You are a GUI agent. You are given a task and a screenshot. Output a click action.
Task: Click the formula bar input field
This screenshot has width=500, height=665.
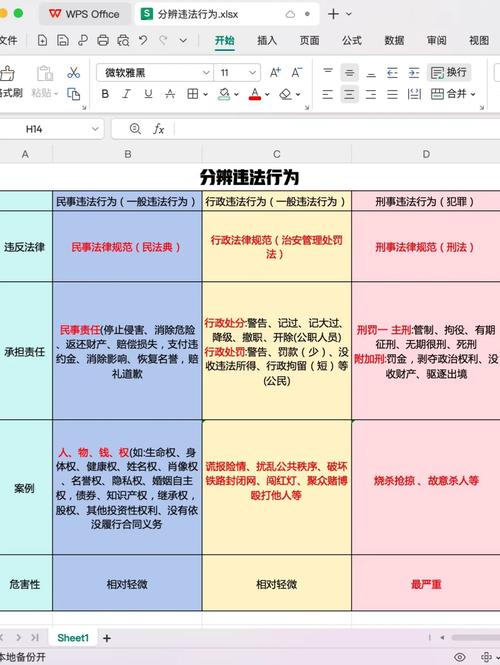(337, 129)
